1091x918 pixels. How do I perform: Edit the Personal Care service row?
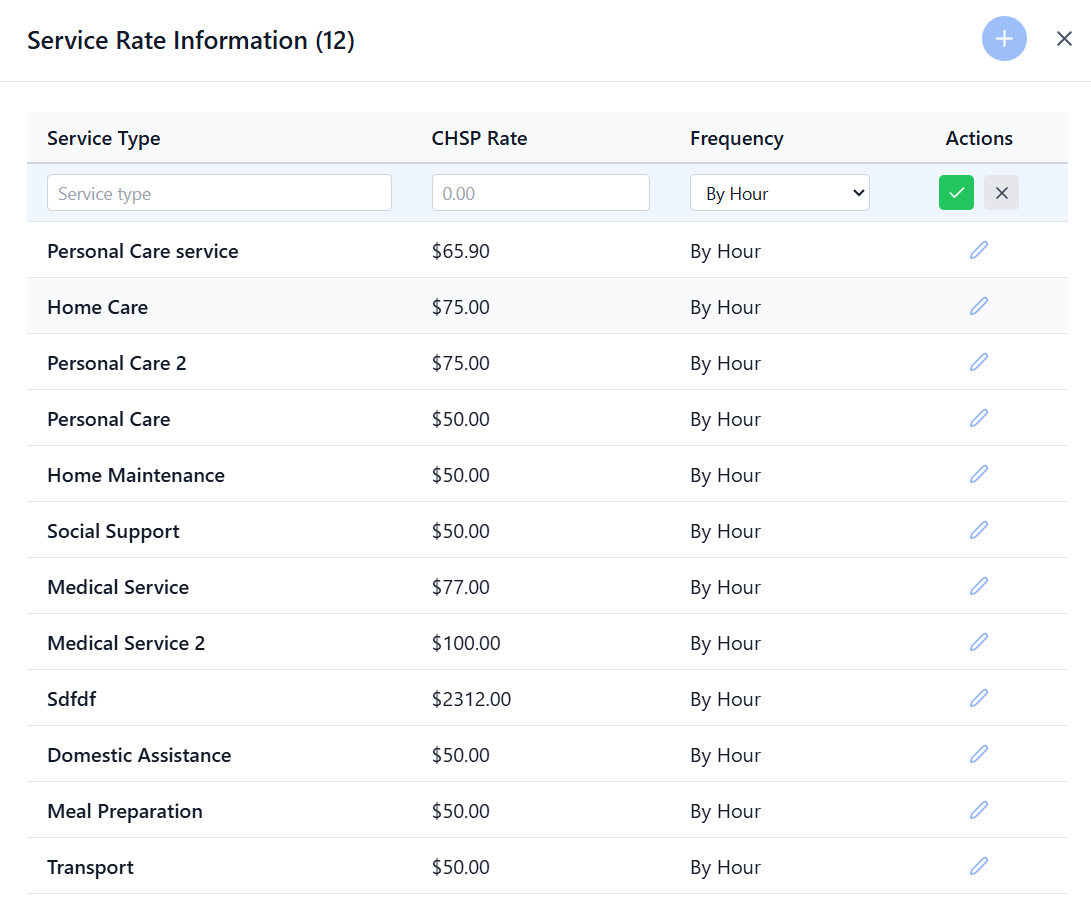pos(978,250)
